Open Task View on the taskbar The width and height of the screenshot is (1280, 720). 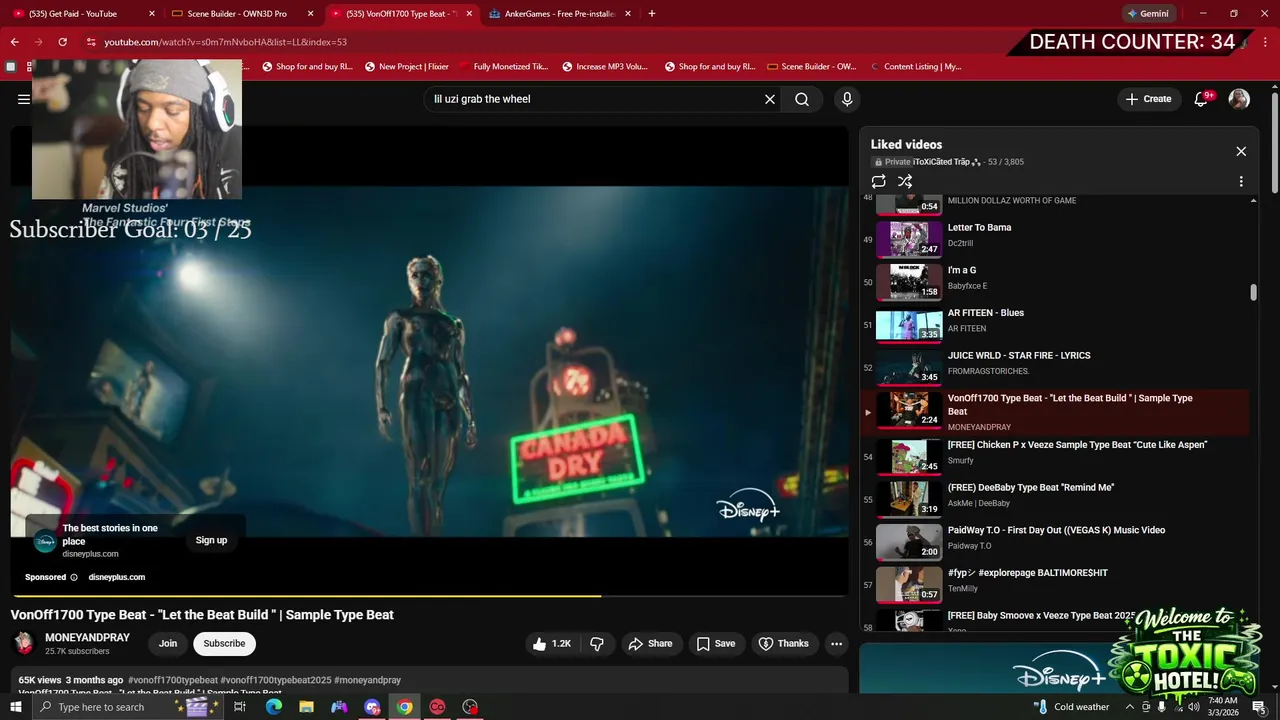pyautogui.click(x=240, y=707)
